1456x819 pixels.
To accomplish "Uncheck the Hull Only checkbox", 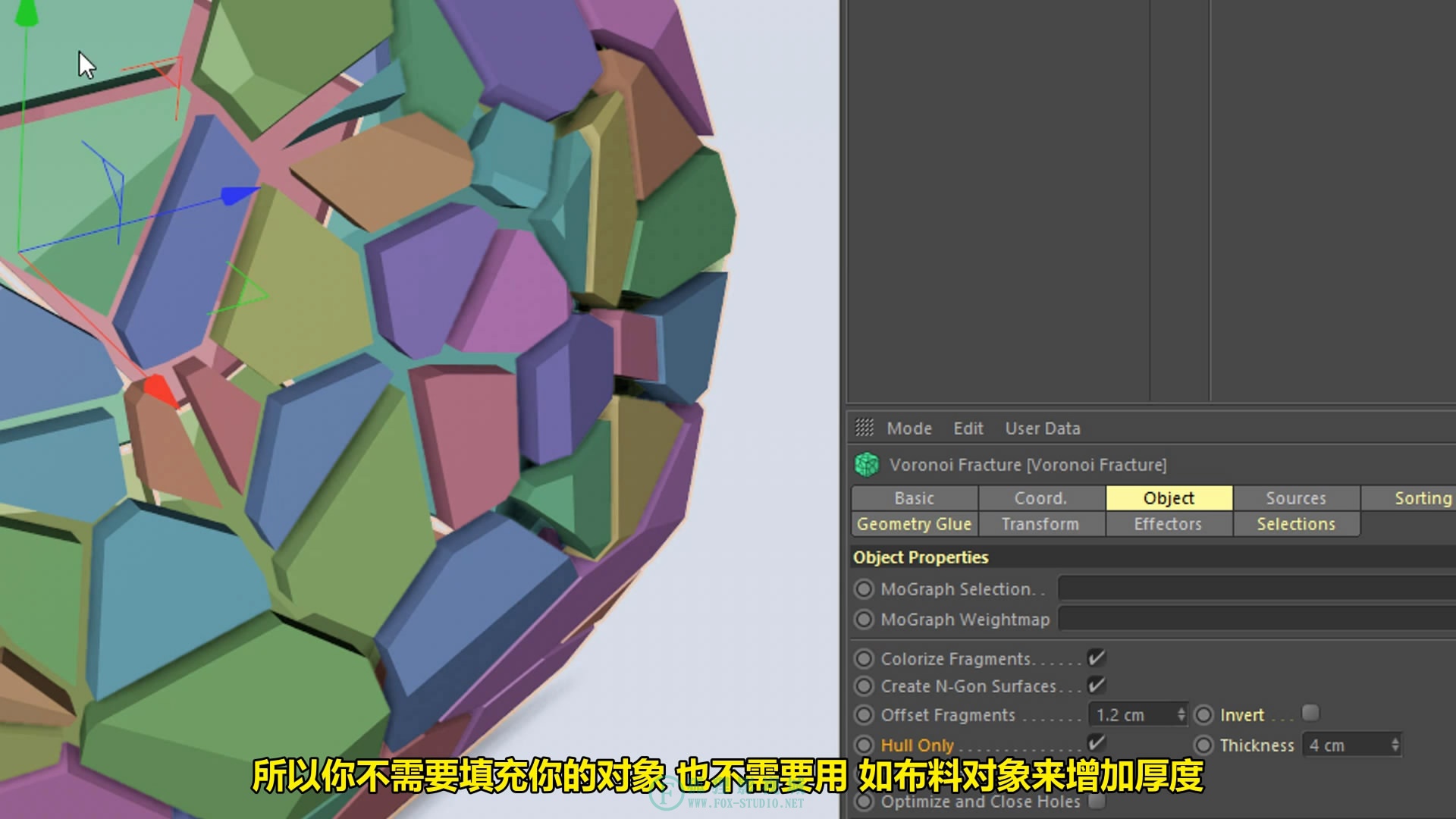I will pyautogui.click(x=1096, y=742).
